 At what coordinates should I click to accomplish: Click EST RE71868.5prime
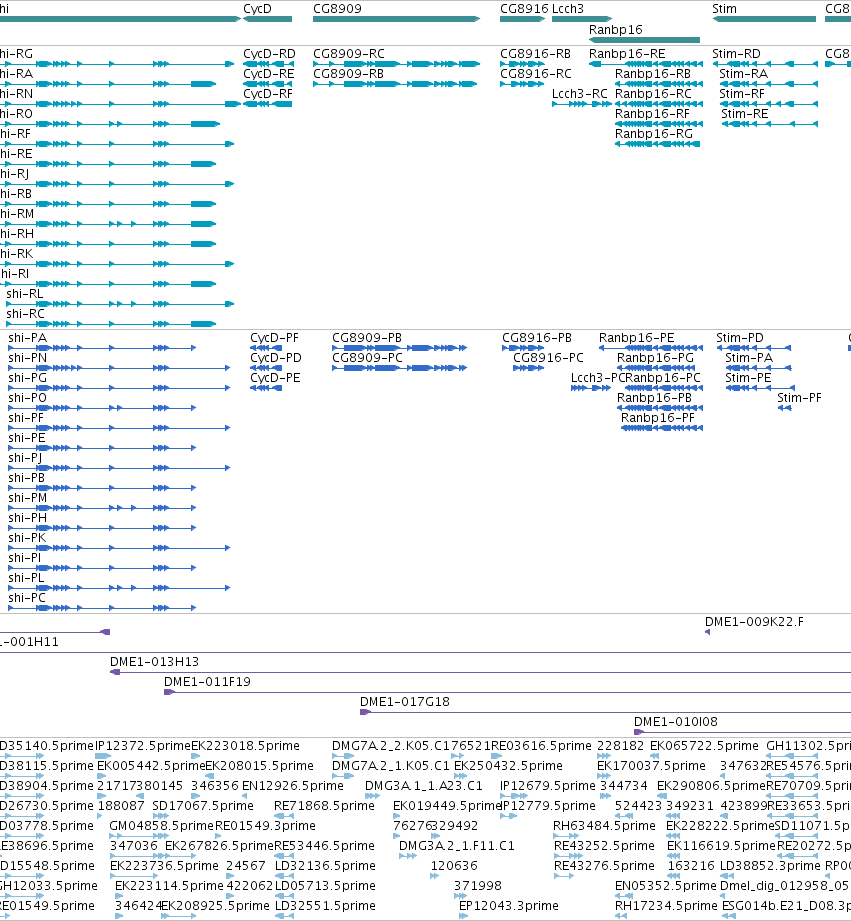tap(324, 805)
